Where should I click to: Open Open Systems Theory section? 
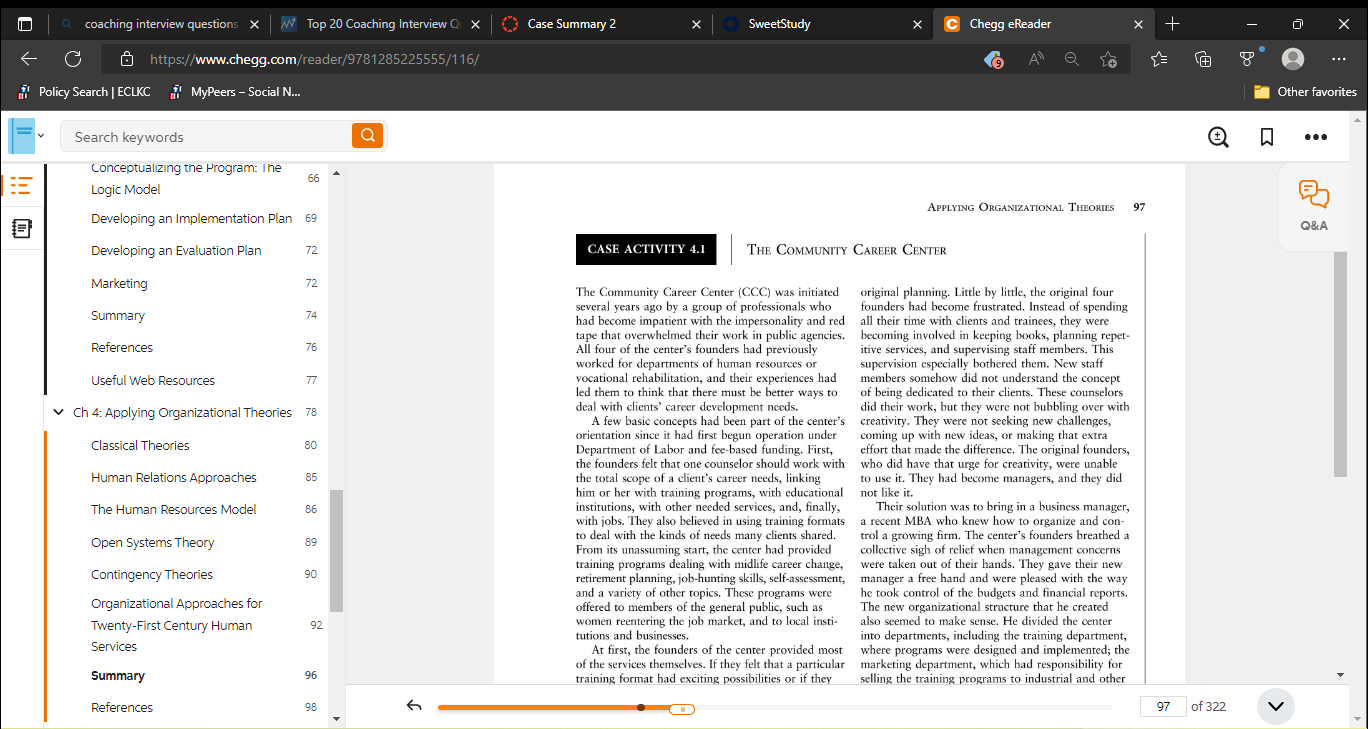tap(153, 542)
